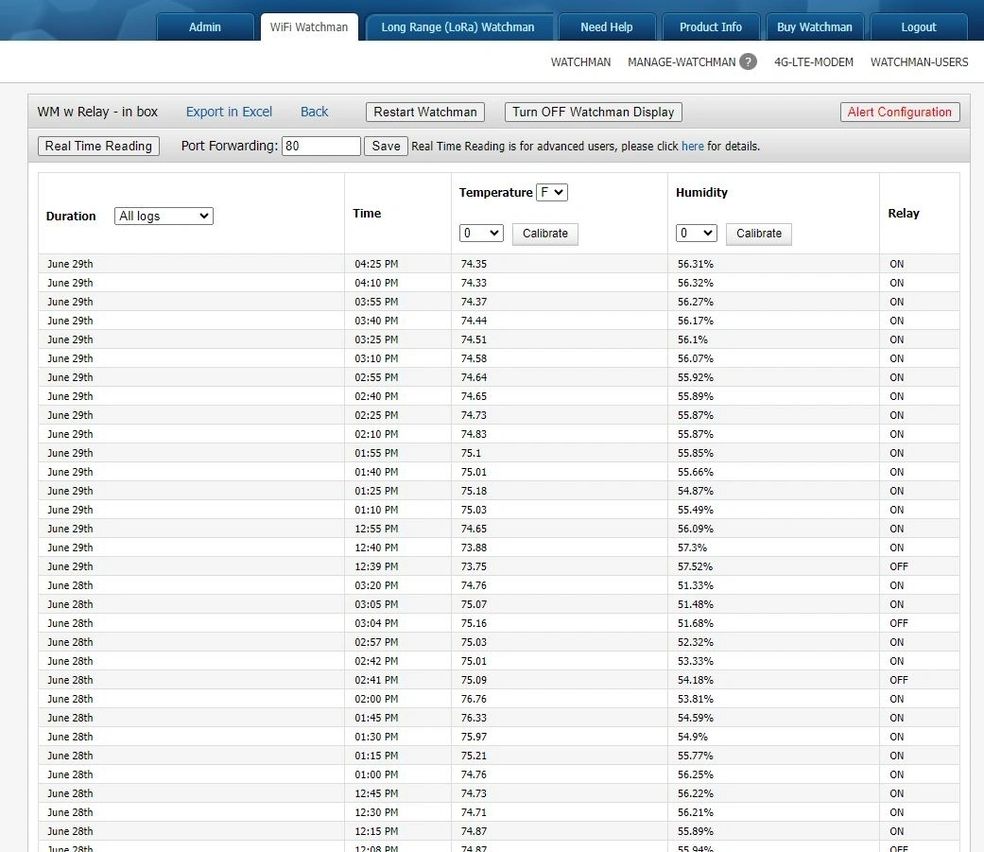Click Export in Excel link

[229, 112]
